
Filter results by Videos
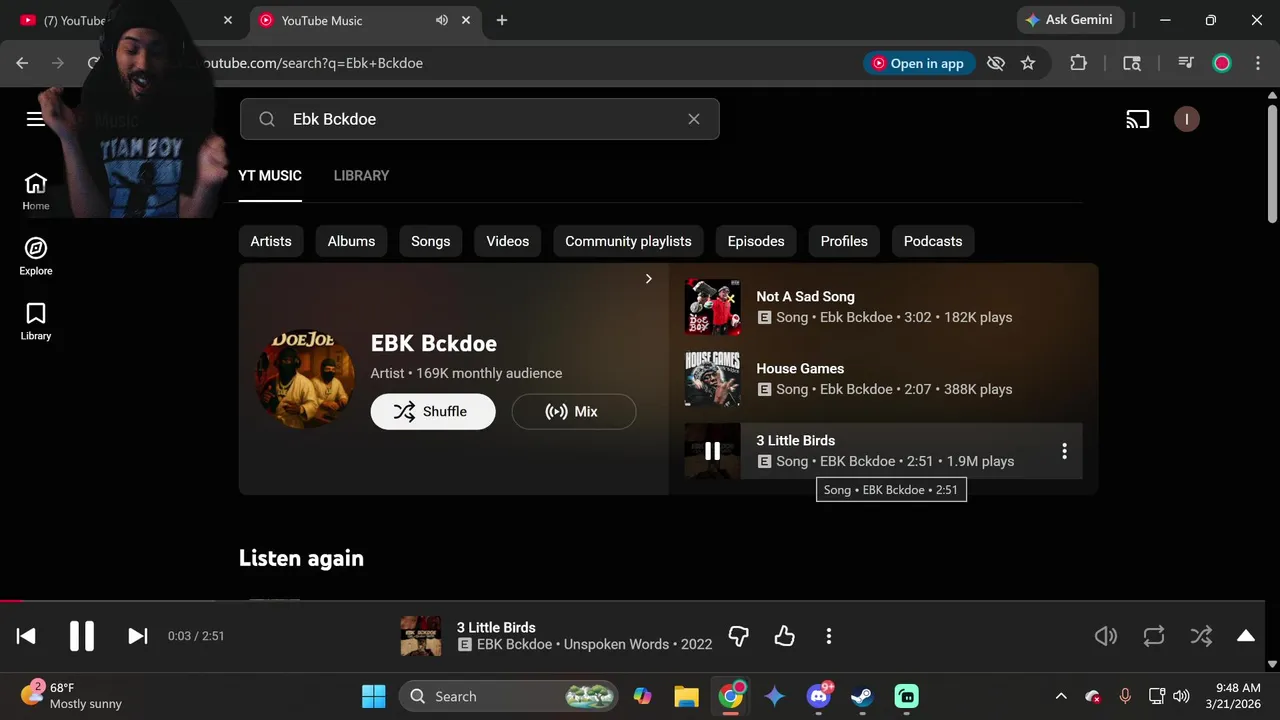(508, 241)
